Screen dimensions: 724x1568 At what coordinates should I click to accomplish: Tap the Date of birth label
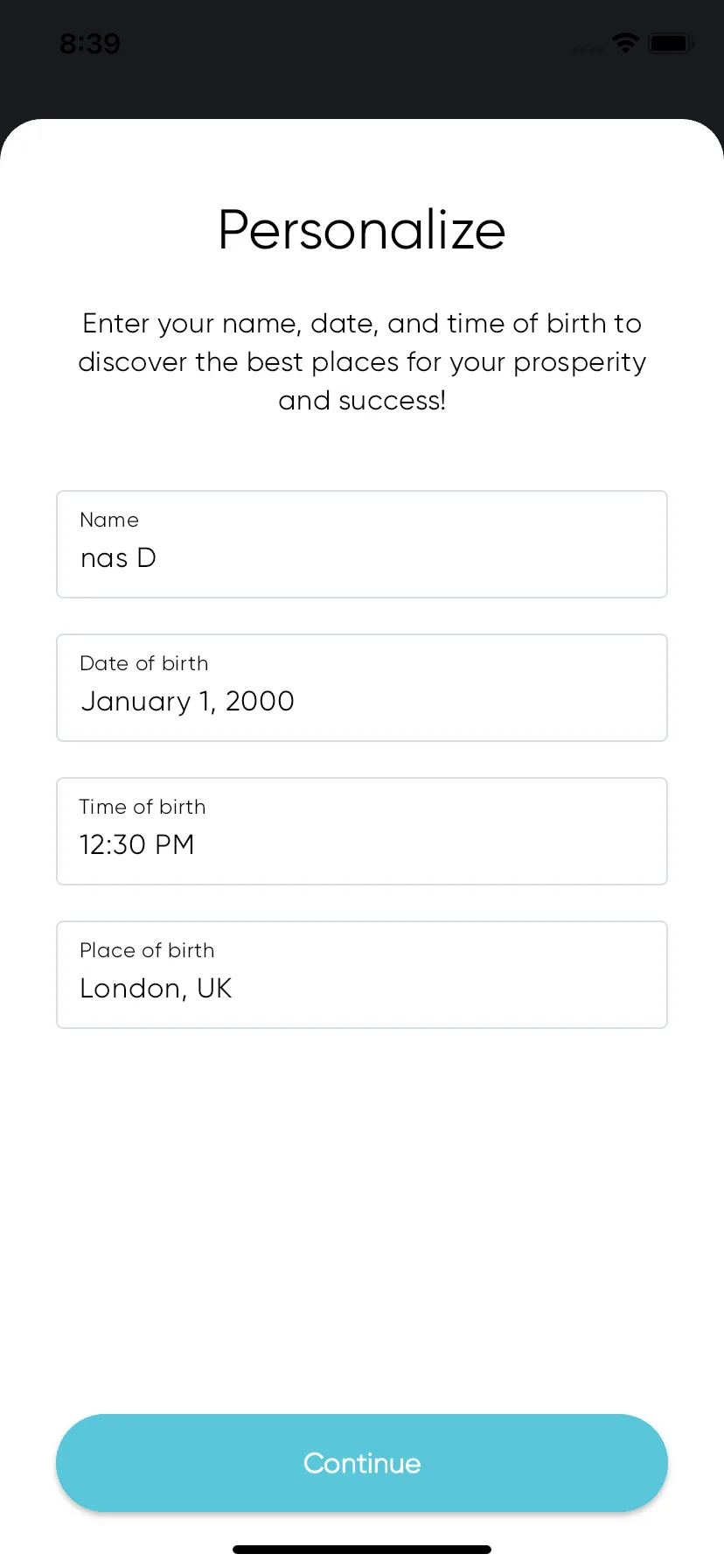tap(144, 663)
